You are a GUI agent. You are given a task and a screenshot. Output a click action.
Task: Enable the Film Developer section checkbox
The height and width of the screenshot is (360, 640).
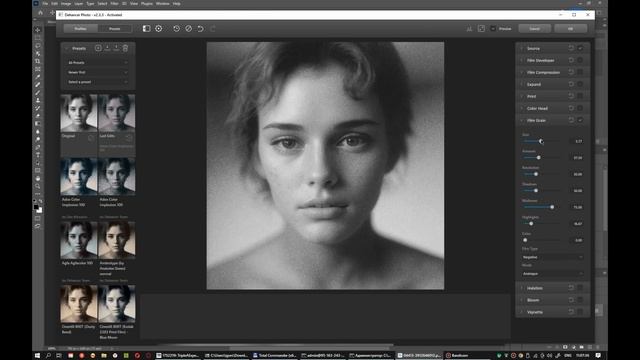click(580, 60)
